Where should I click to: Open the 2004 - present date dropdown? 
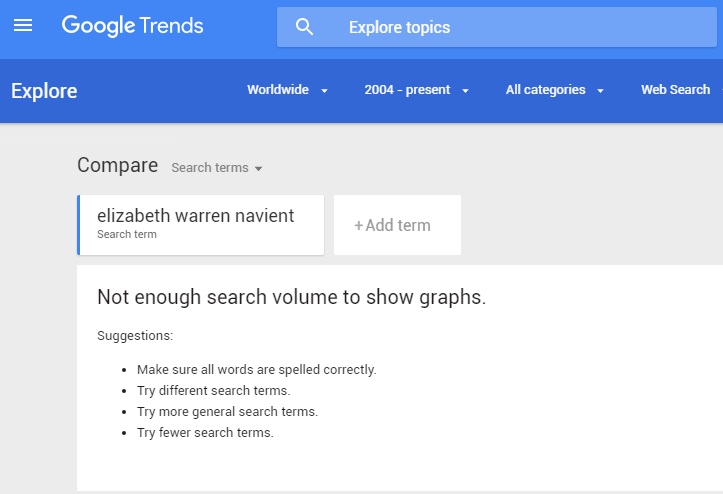coord(416,89)
